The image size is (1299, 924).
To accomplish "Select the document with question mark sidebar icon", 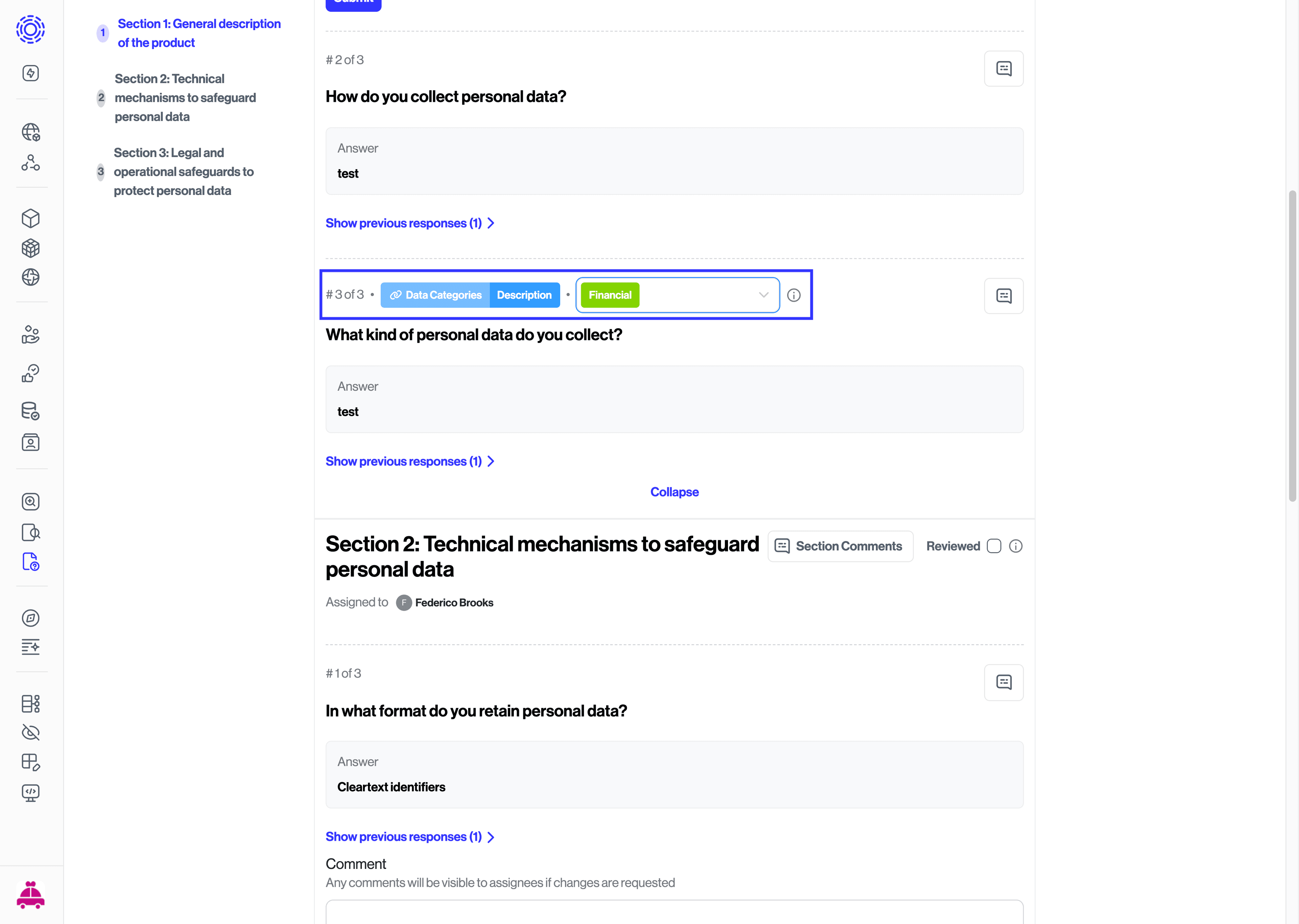I will (31, 562).
